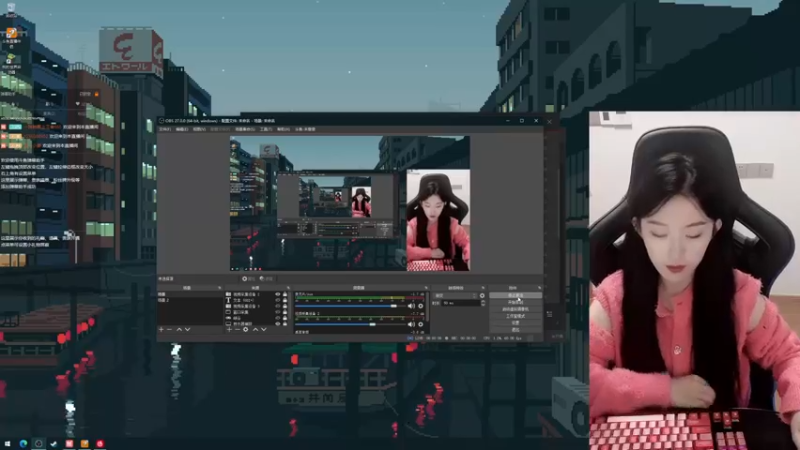Viewport: 800px width, 450px height.
Task: Open Steam from the taskbar
Action: click(x=54, y=443)
